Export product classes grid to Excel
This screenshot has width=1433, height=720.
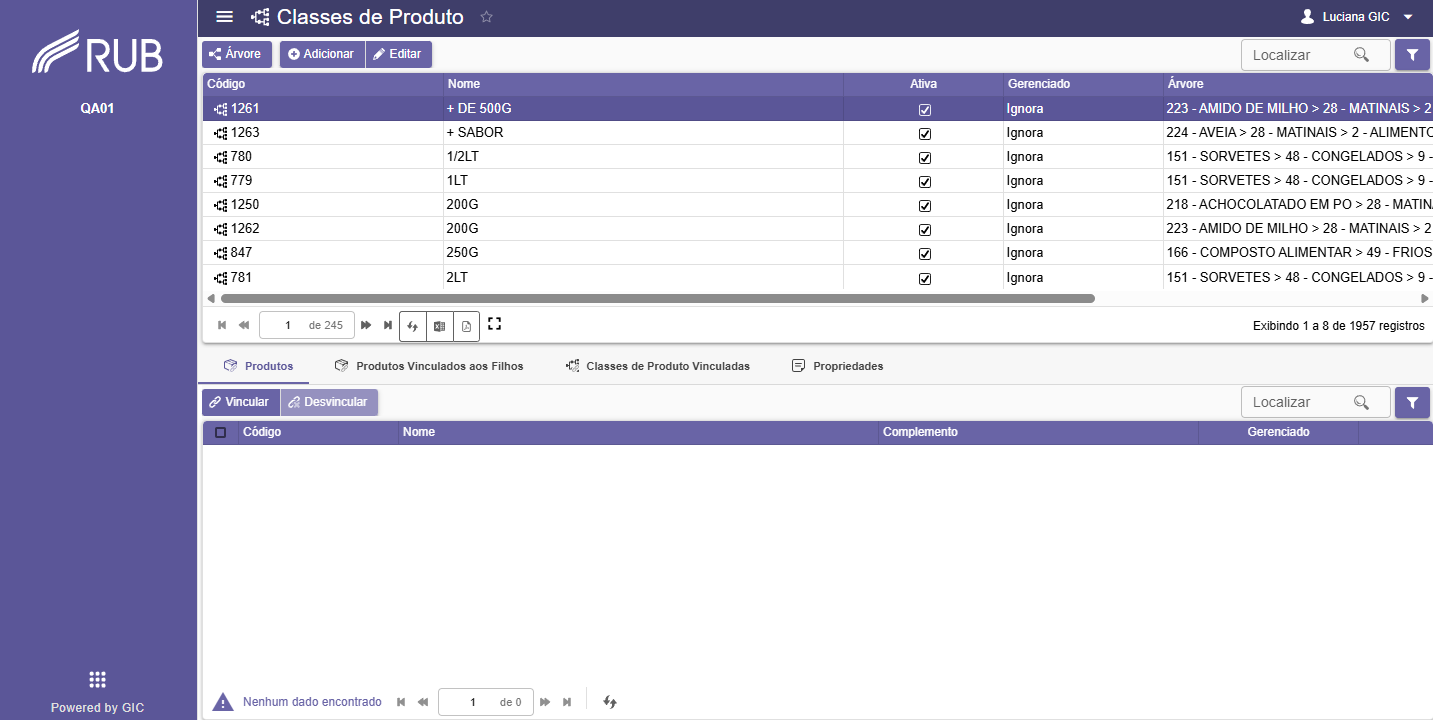pyautogui.click(x=439, y=326)
